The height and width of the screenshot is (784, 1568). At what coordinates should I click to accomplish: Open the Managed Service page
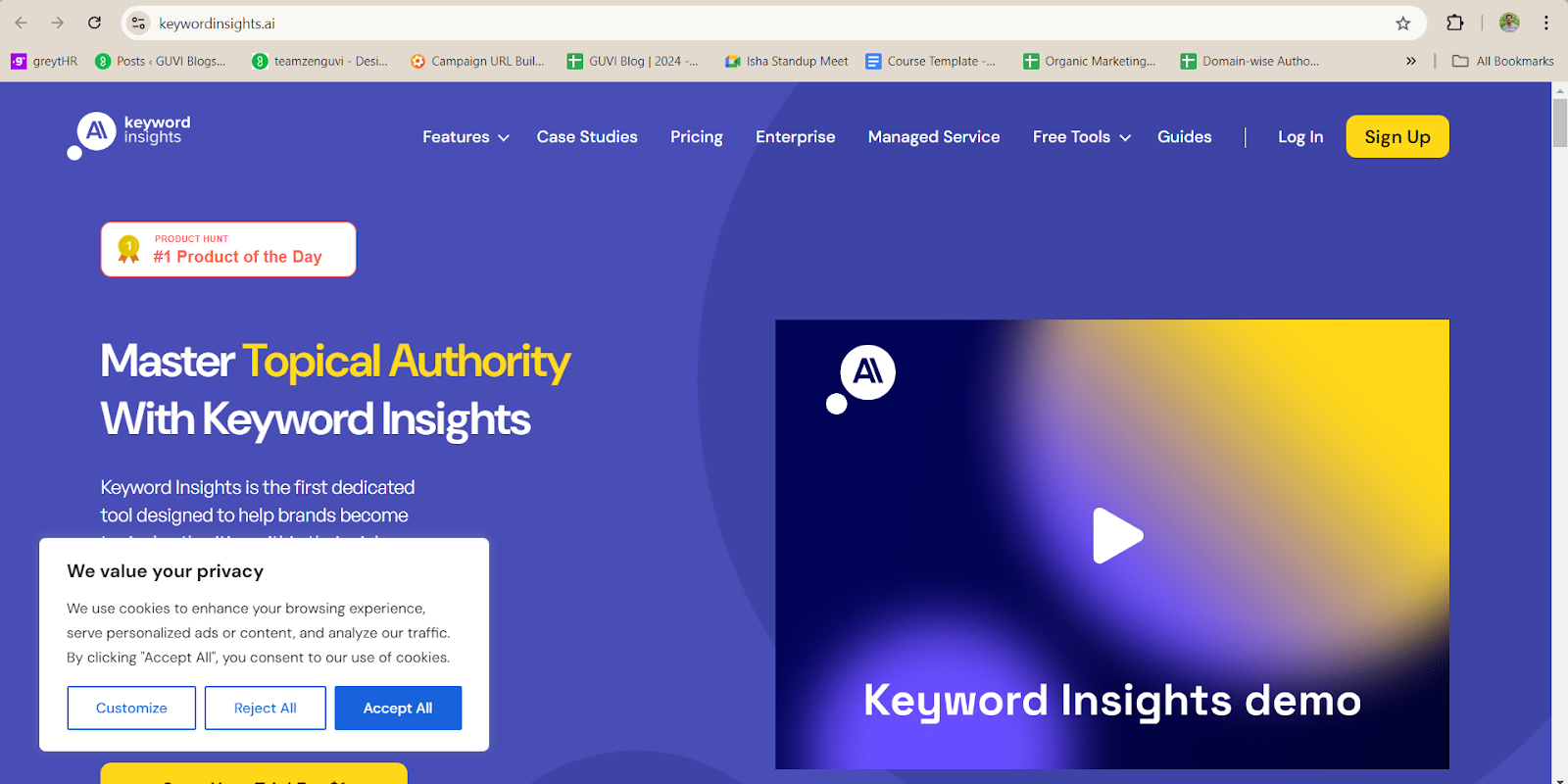tap(934, 137)
